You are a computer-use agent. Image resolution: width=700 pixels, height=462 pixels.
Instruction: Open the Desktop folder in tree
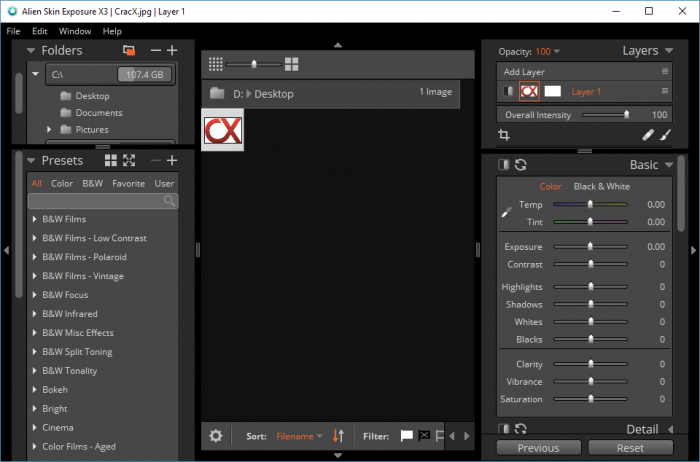click(92, 96)
